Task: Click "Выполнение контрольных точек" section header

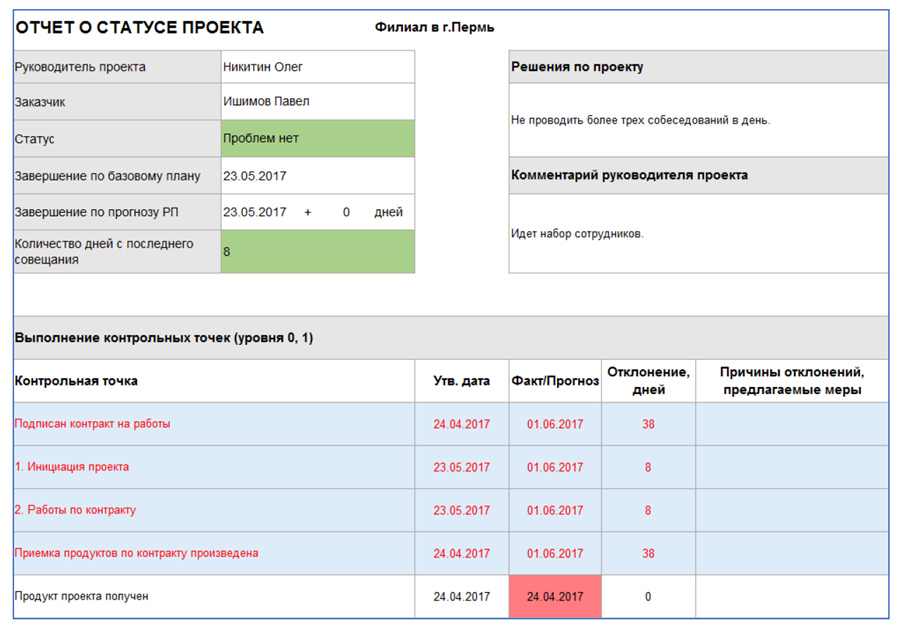Action: pos(164,338)
